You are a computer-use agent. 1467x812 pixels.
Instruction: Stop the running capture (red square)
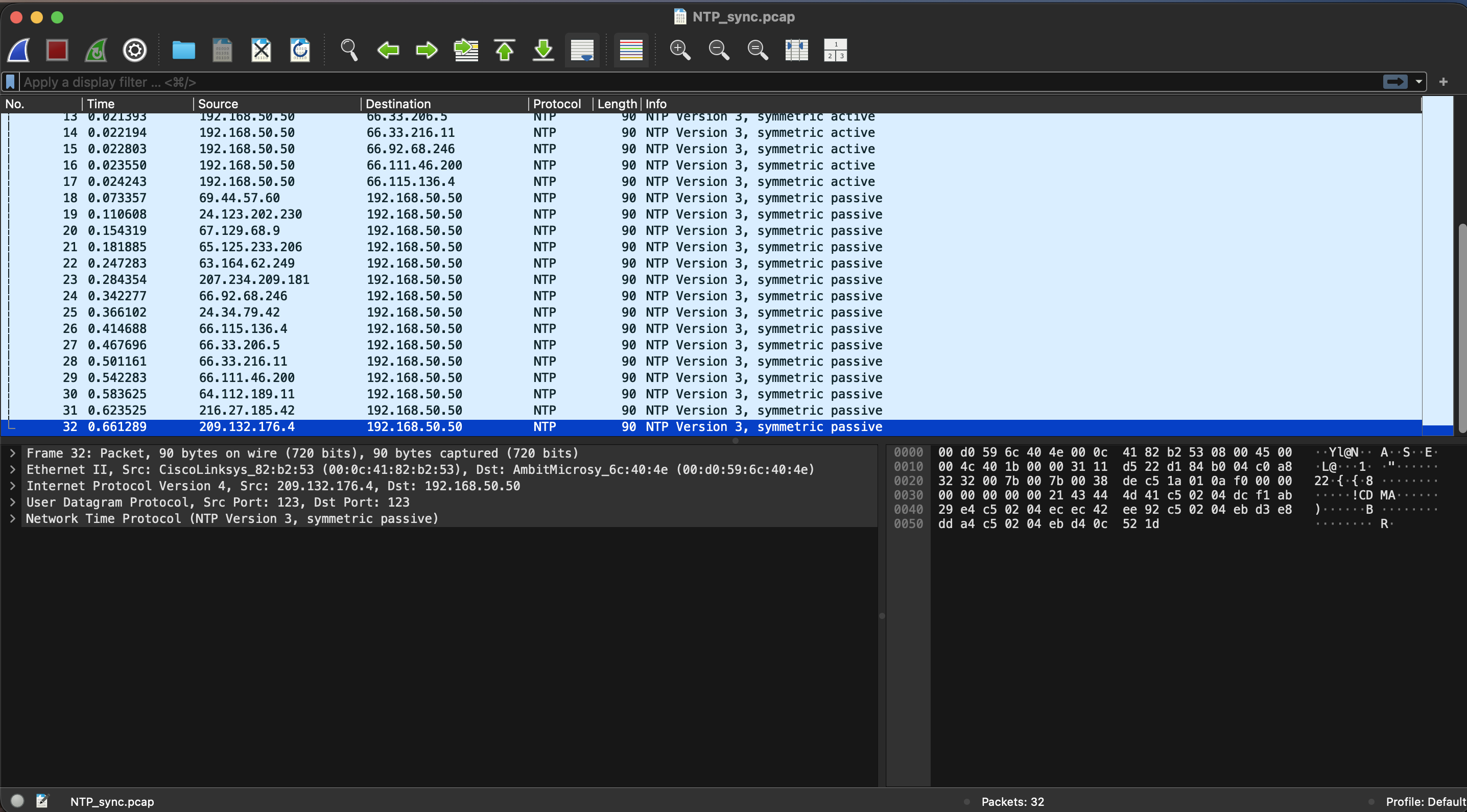point(57,50)
